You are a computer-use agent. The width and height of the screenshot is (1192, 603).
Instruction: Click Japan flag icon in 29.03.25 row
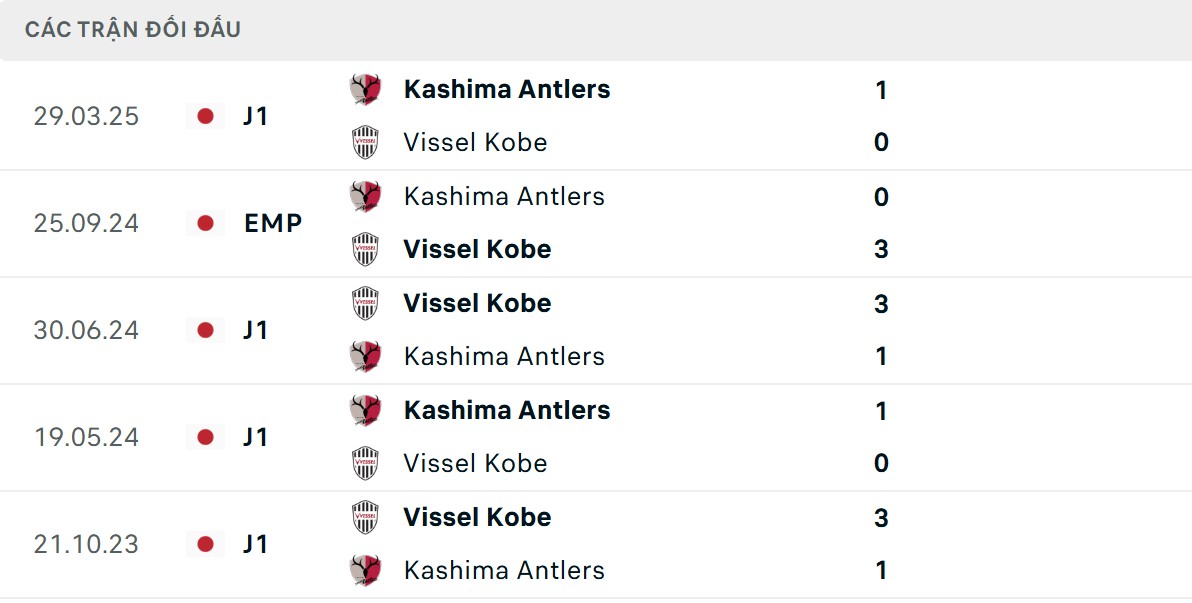tap(206, 116)
